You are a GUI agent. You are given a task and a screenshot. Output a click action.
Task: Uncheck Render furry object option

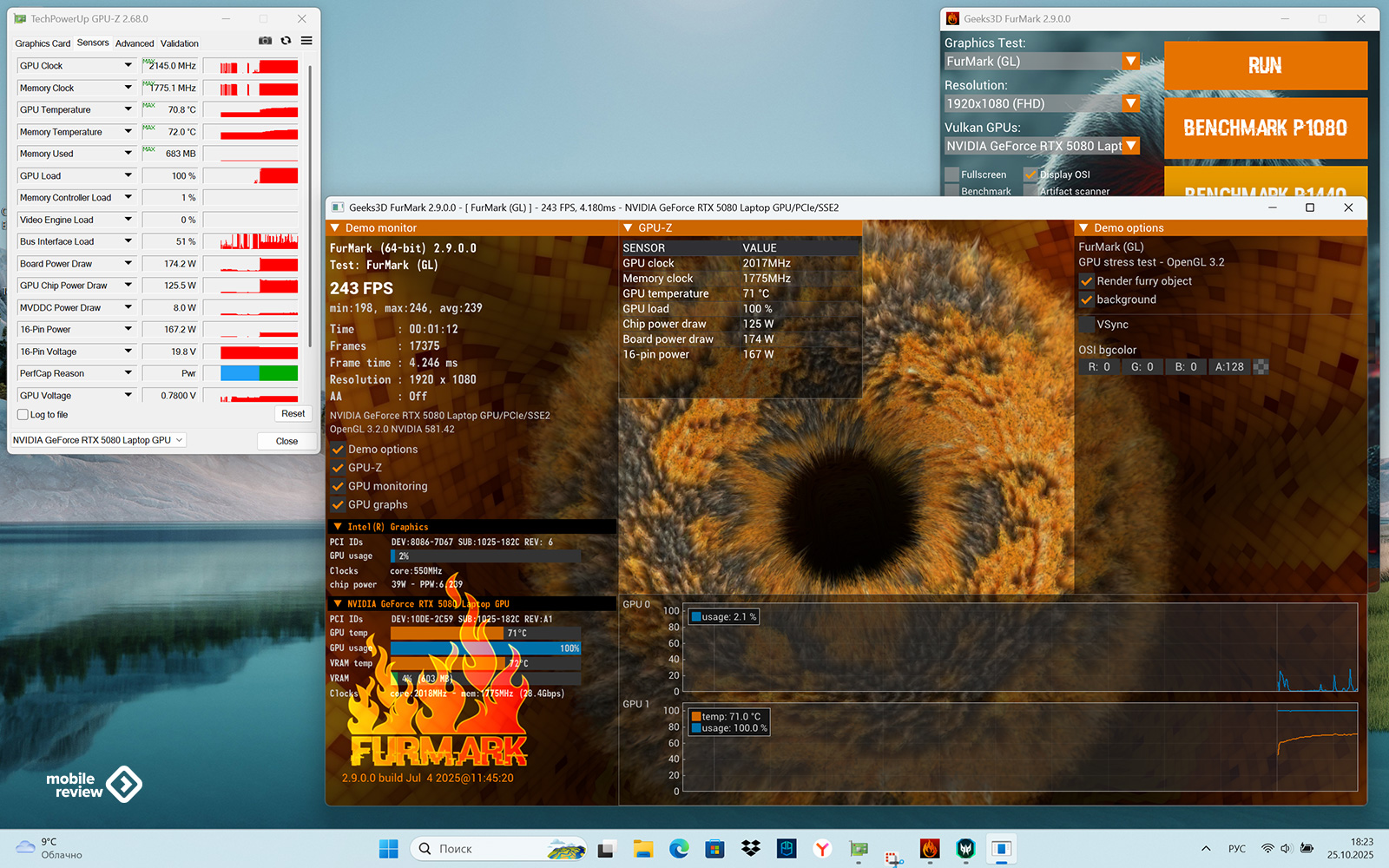pyautogui.click(x=1086, y=281)
